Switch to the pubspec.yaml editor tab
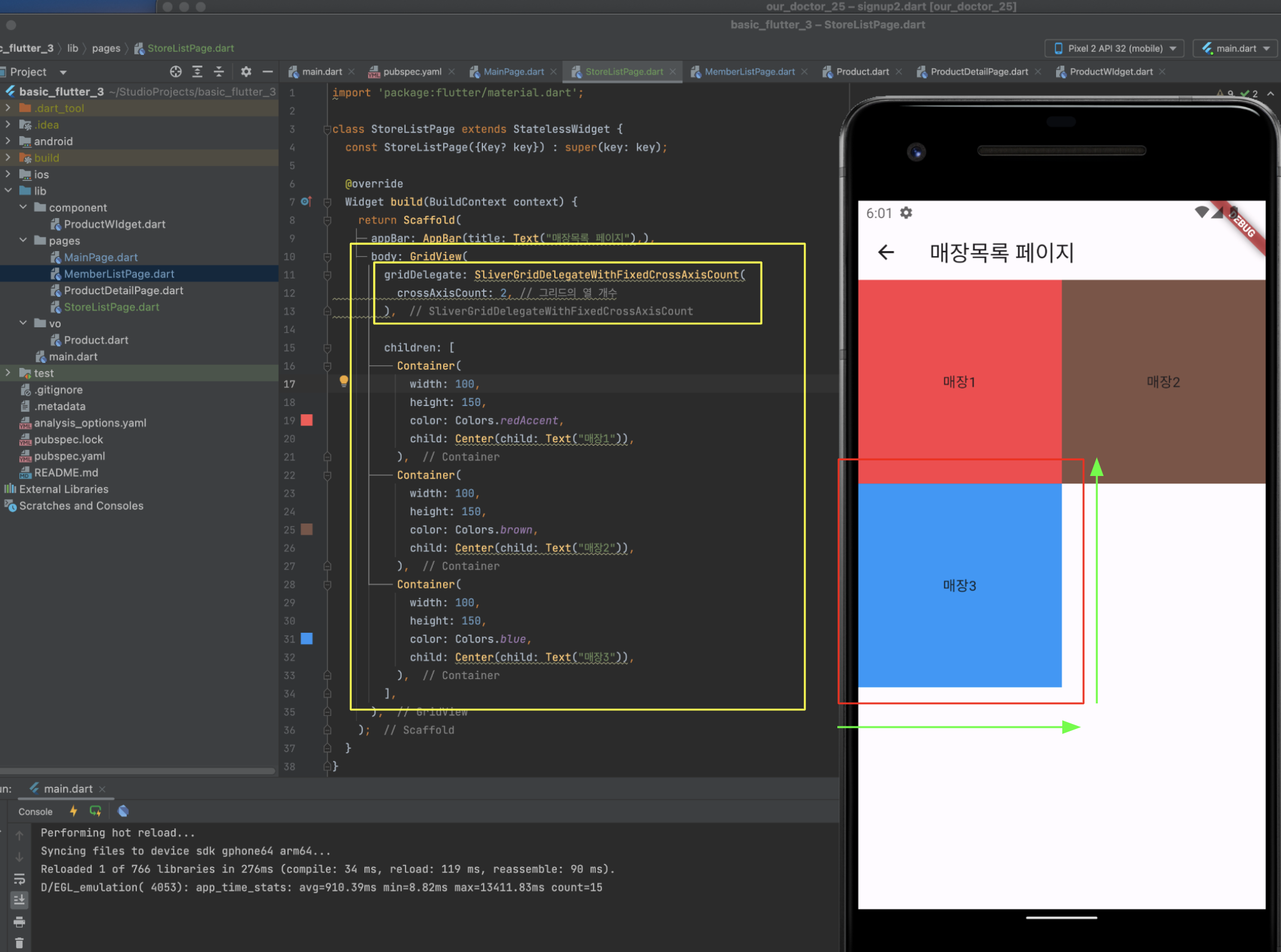The width and height of the screenshot is (1281, 952). pyautogui.click(x=412, y=72)
